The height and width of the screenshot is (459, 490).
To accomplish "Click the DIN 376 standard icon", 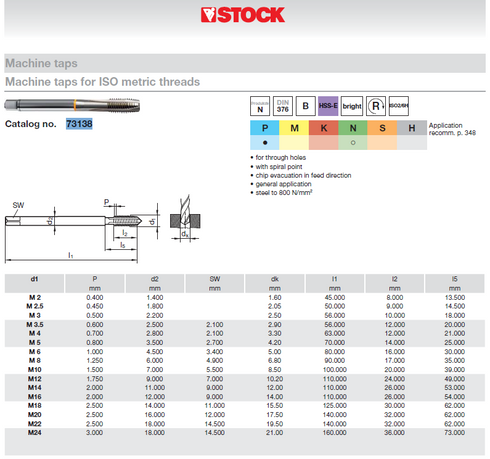I will point(283,106).
